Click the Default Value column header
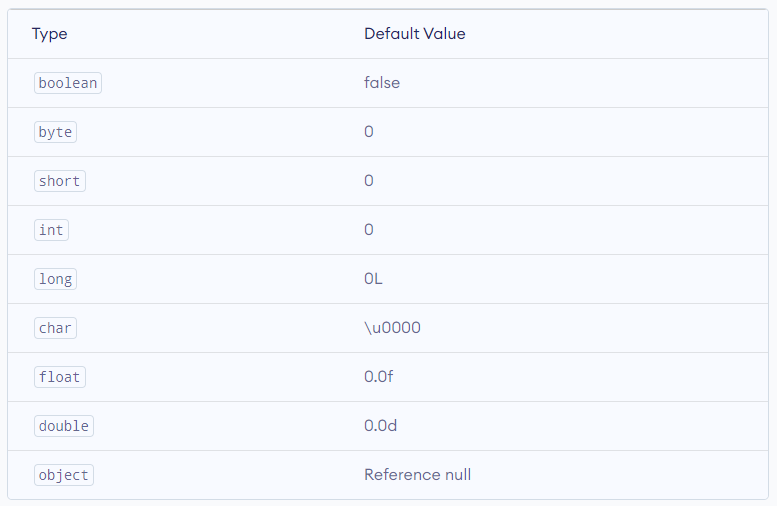777x506 pixels. coord(415,34)
